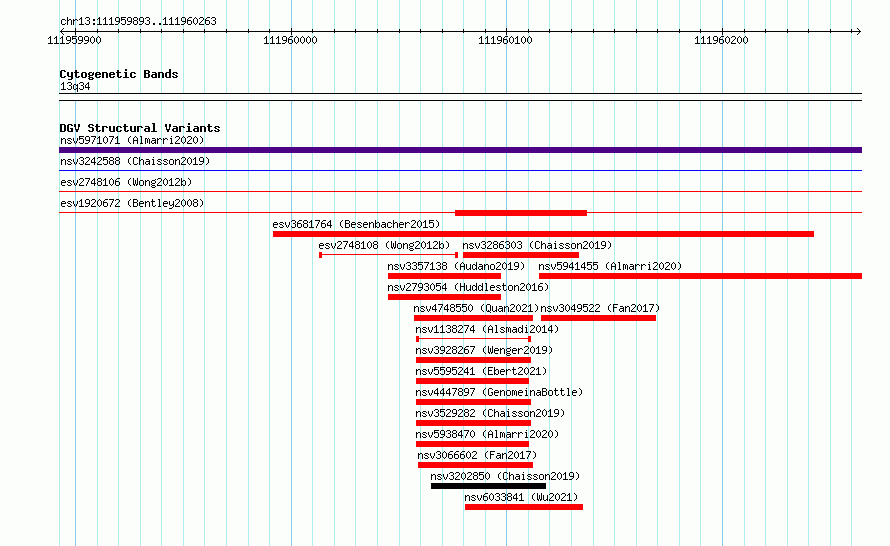
Task: Click the right arrow at ruler end
Action: (858, 31)
